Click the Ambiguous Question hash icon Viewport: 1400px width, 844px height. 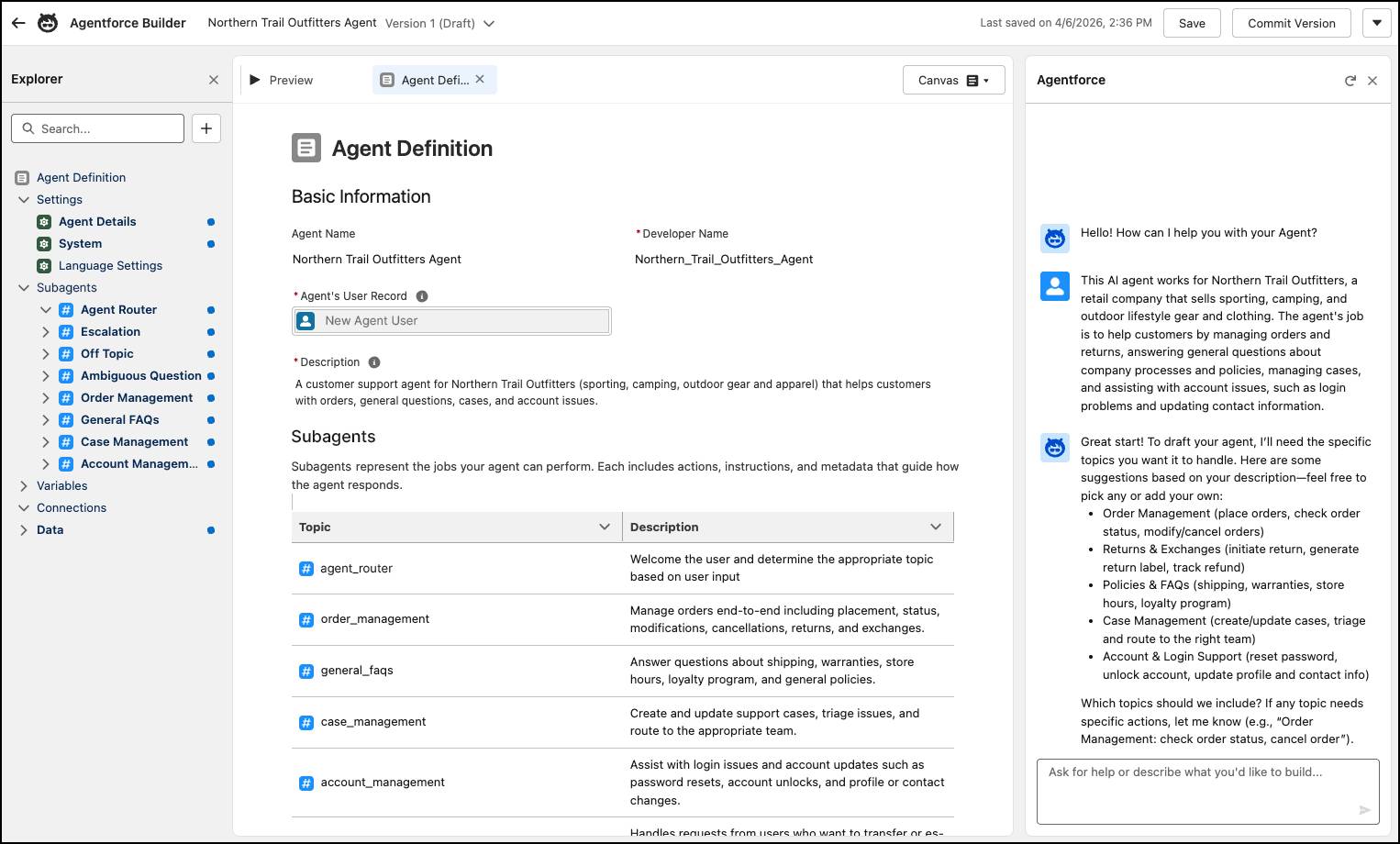click(66, 375)
